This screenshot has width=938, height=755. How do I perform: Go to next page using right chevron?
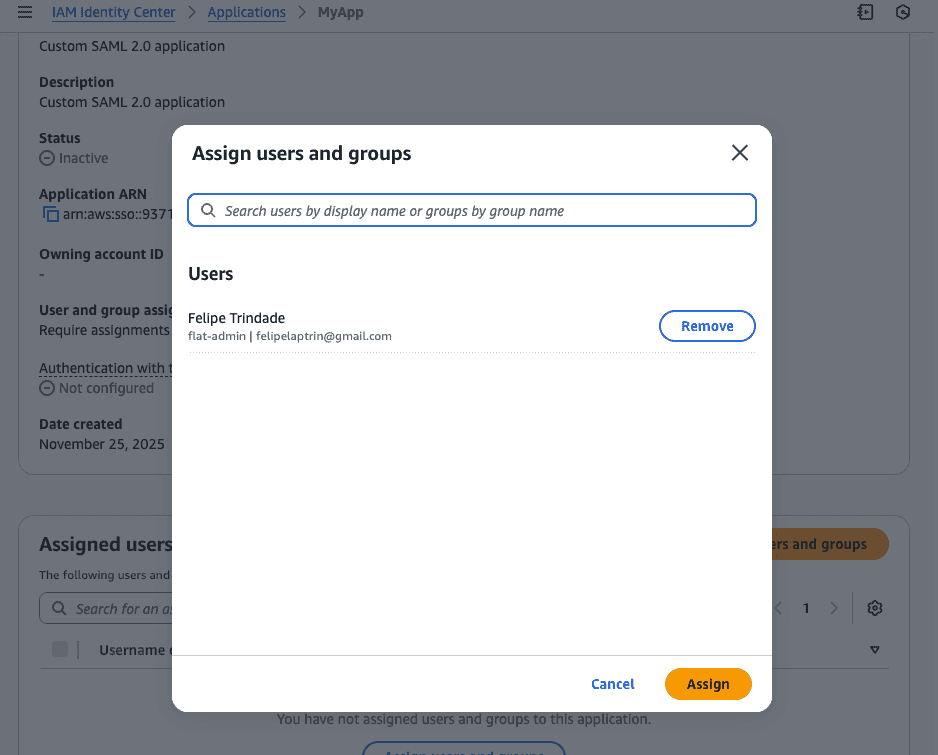click(833, 608)
